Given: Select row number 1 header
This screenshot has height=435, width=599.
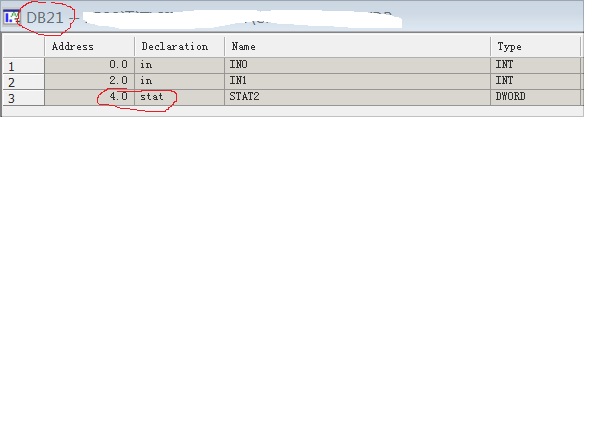Looking at the screenshot, I should click(23, 66).
